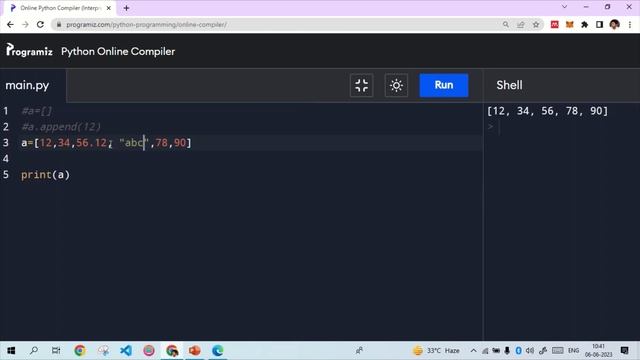Expand the hidden system tray icons
The height and width of the screenshot is (360, 640).
(473, 350)
